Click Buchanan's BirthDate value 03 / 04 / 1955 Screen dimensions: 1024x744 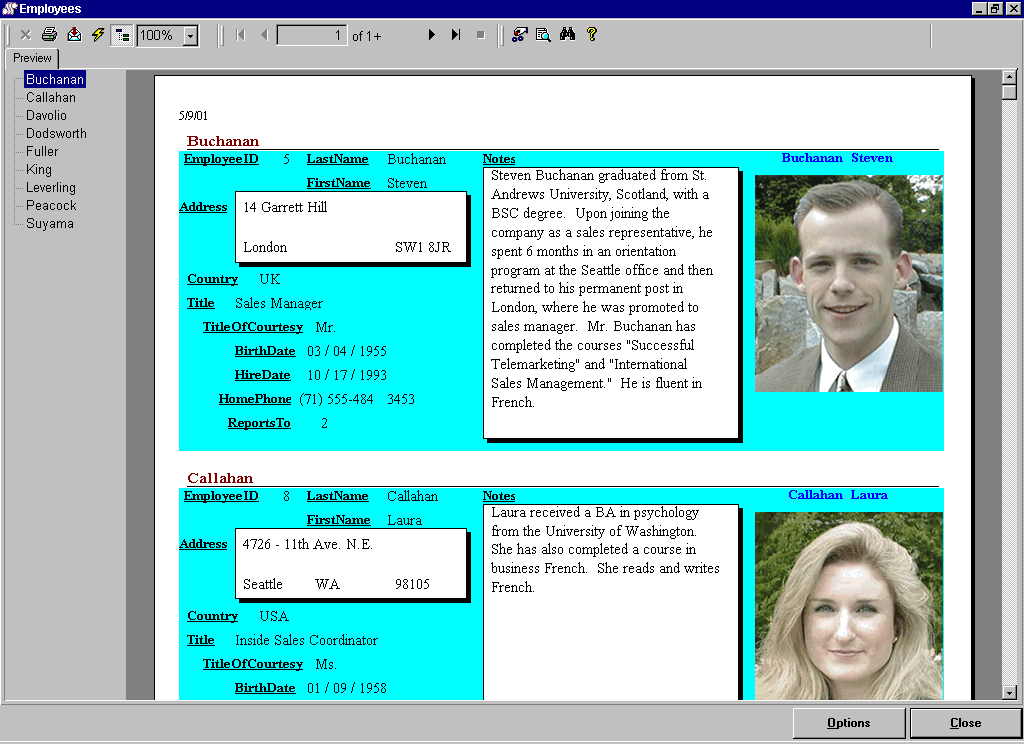[347, 351]
